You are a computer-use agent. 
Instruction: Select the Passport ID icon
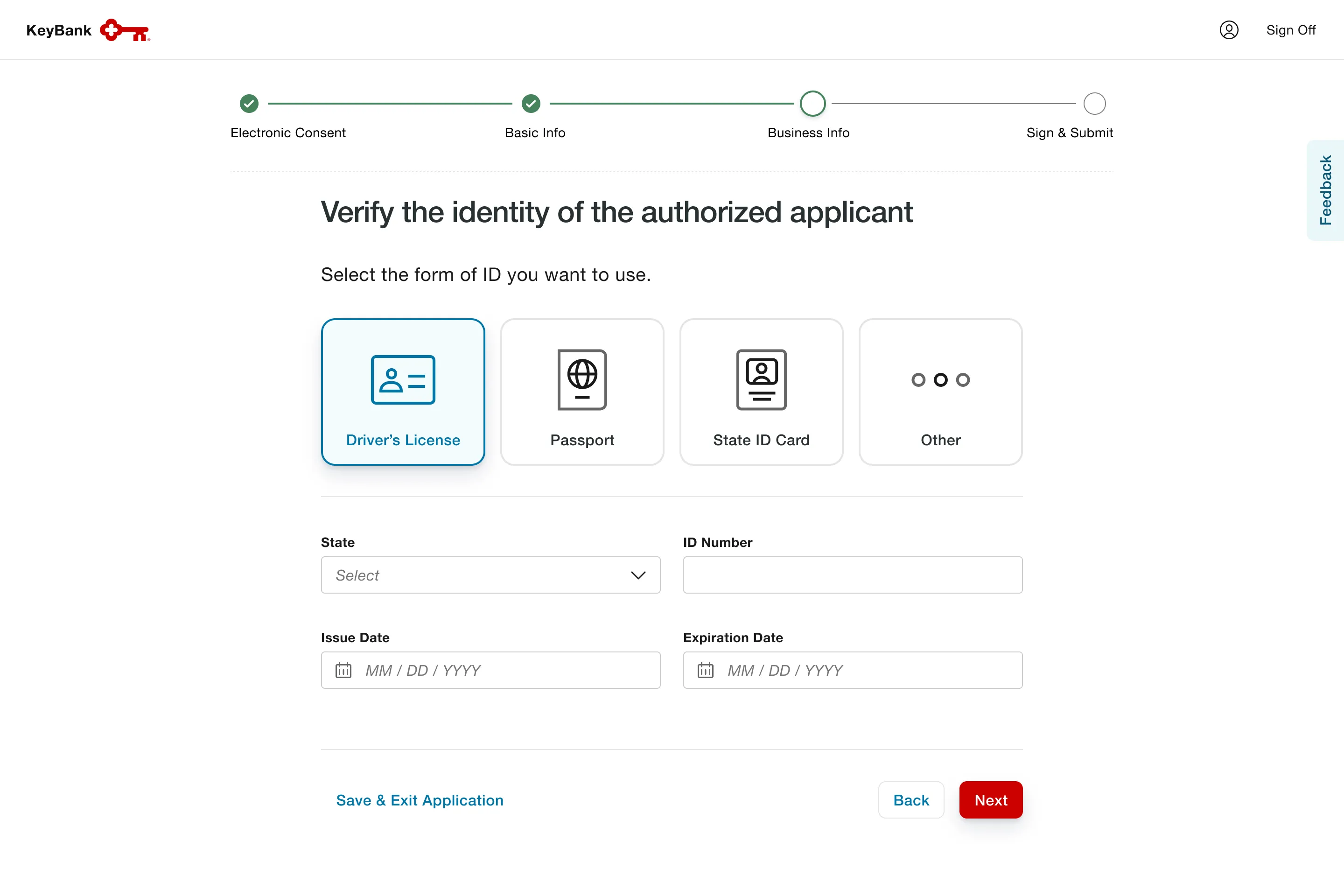(x=582, y=380)
